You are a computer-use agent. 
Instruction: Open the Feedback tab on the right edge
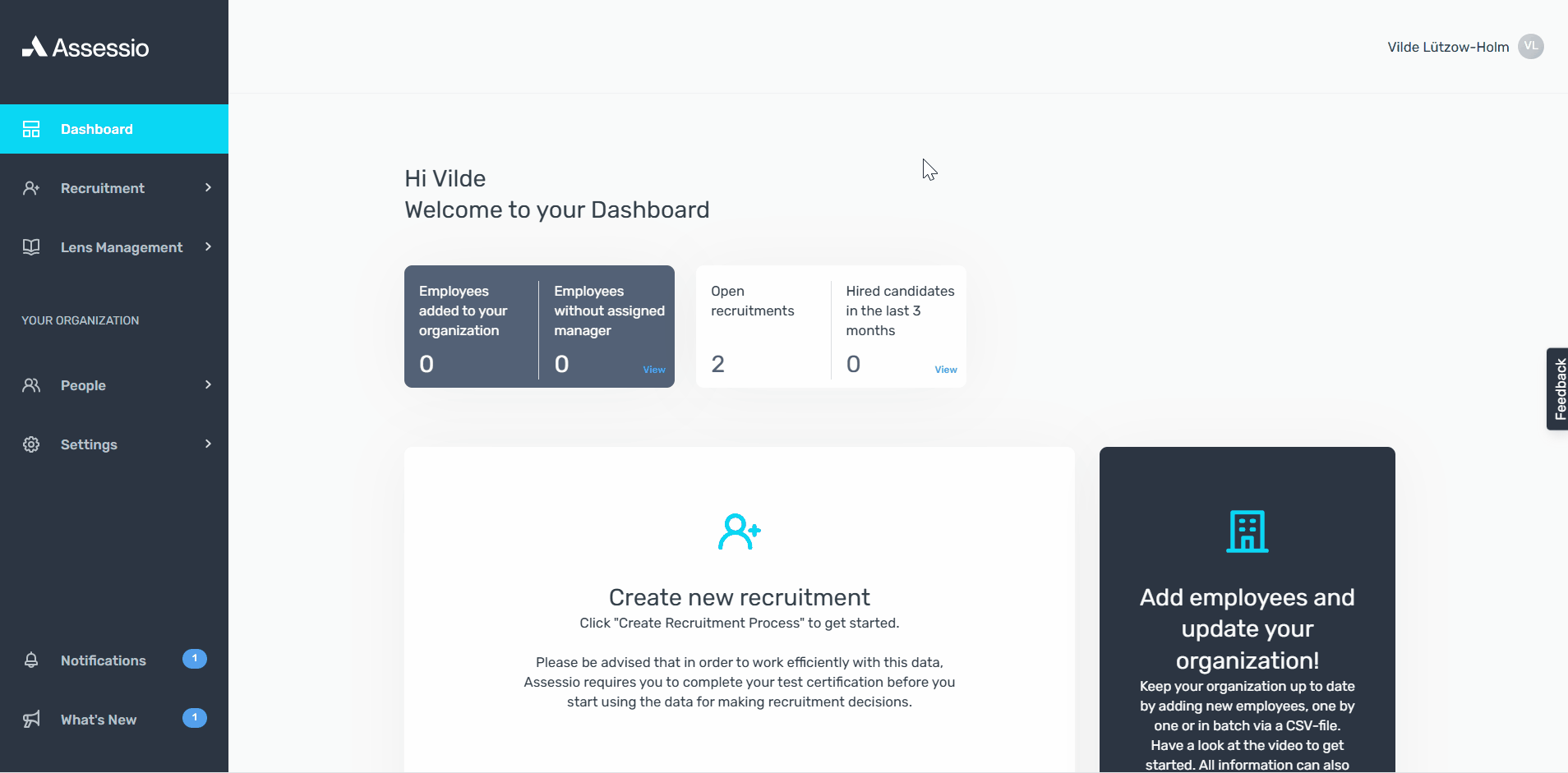point(1558,389)
